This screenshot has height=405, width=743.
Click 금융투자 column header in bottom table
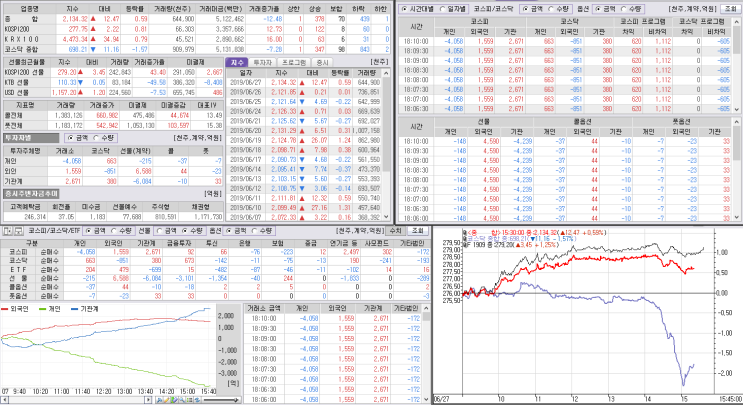click(180, 242)
